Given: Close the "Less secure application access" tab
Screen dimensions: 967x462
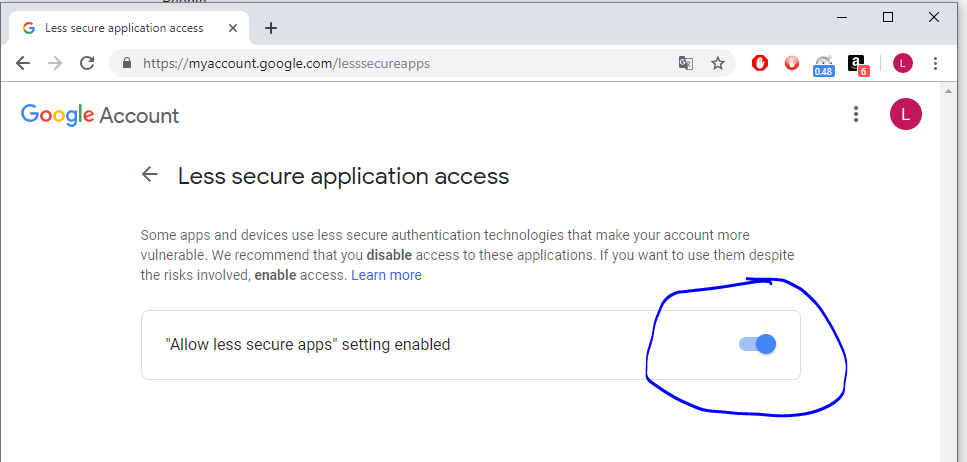Looking at the screenshot, I should (236, 28).
